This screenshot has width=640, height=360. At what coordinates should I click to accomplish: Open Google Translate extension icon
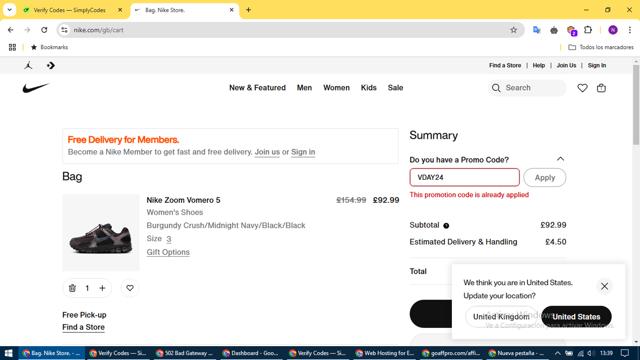point(537,30)
